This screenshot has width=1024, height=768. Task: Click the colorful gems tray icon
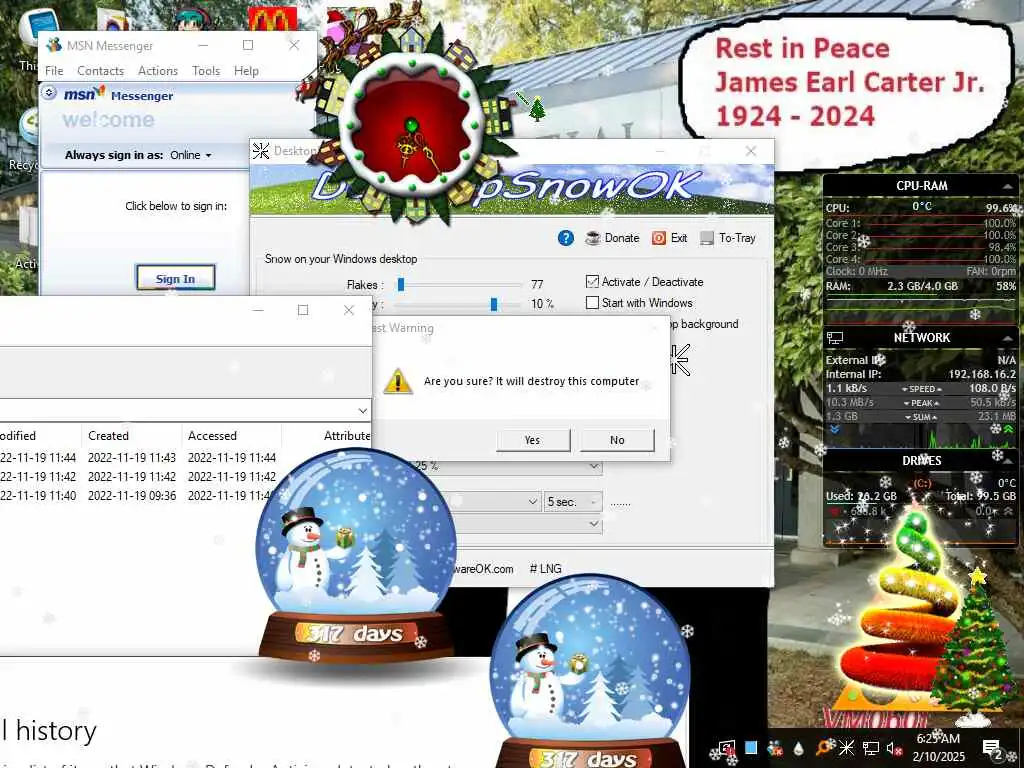point(775,748)
